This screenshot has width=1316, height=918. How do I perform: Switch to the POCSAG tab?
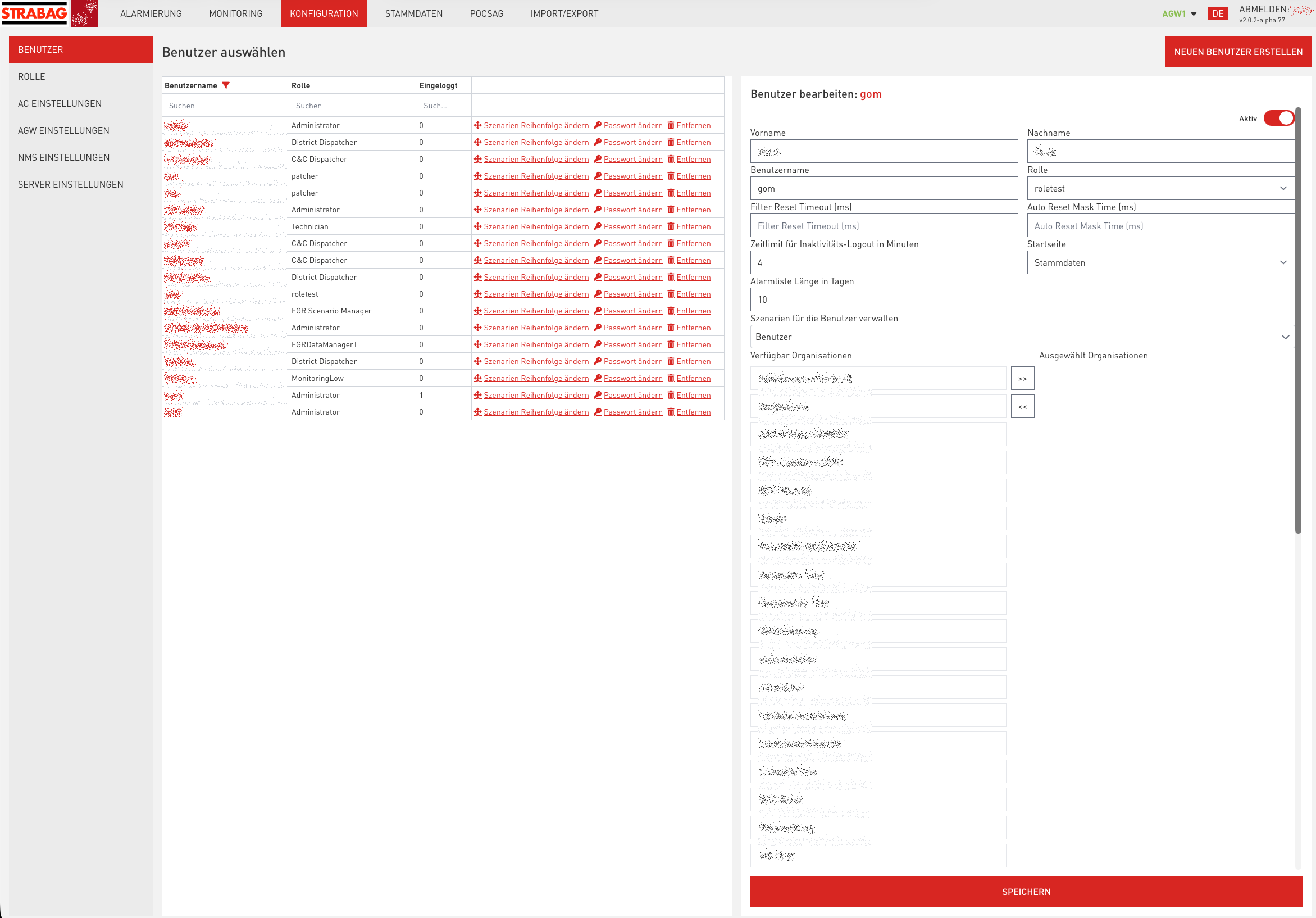pyautogui.click(x=485, y=13)
